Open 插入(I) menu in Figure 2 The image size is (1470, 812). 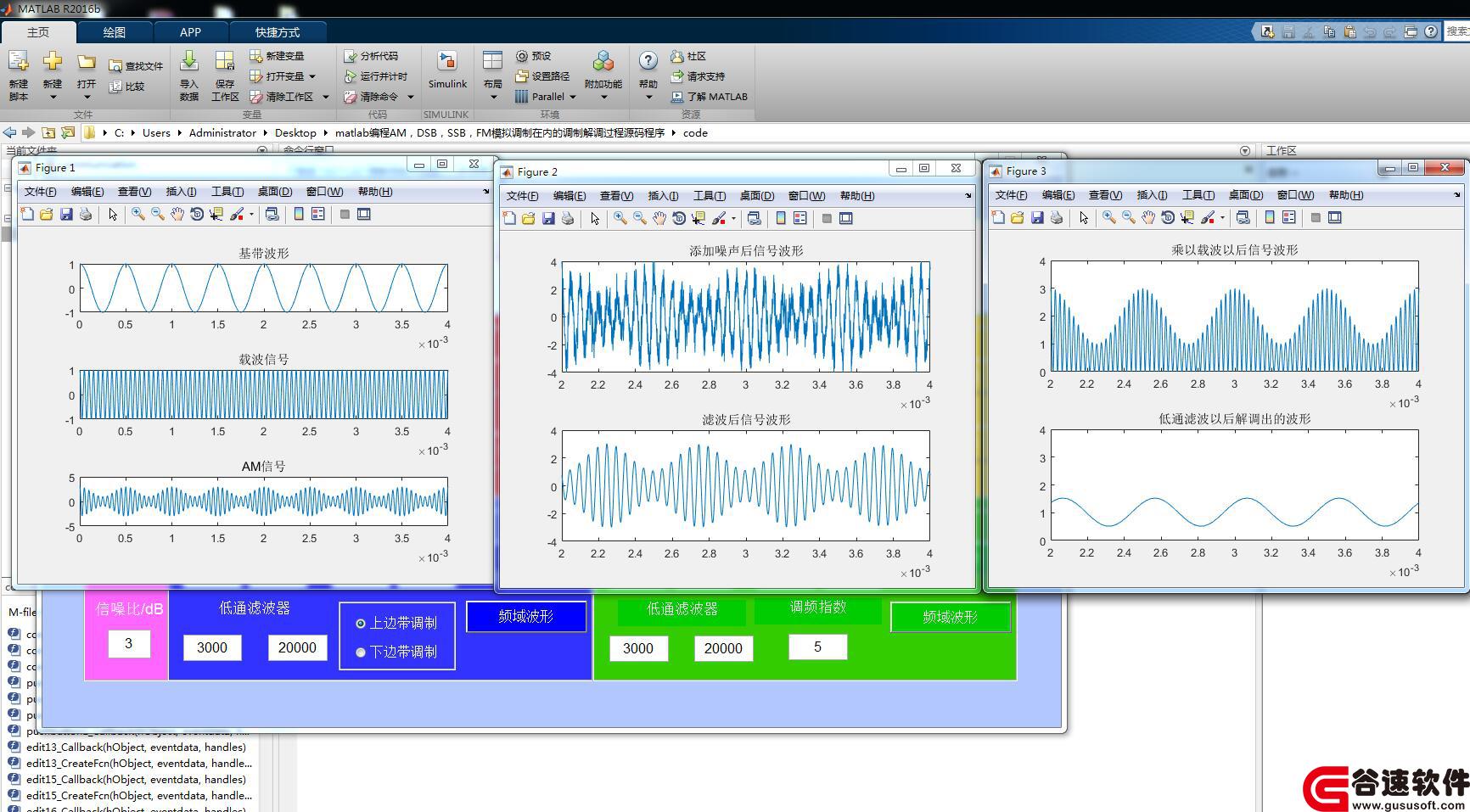click(663, 196)
